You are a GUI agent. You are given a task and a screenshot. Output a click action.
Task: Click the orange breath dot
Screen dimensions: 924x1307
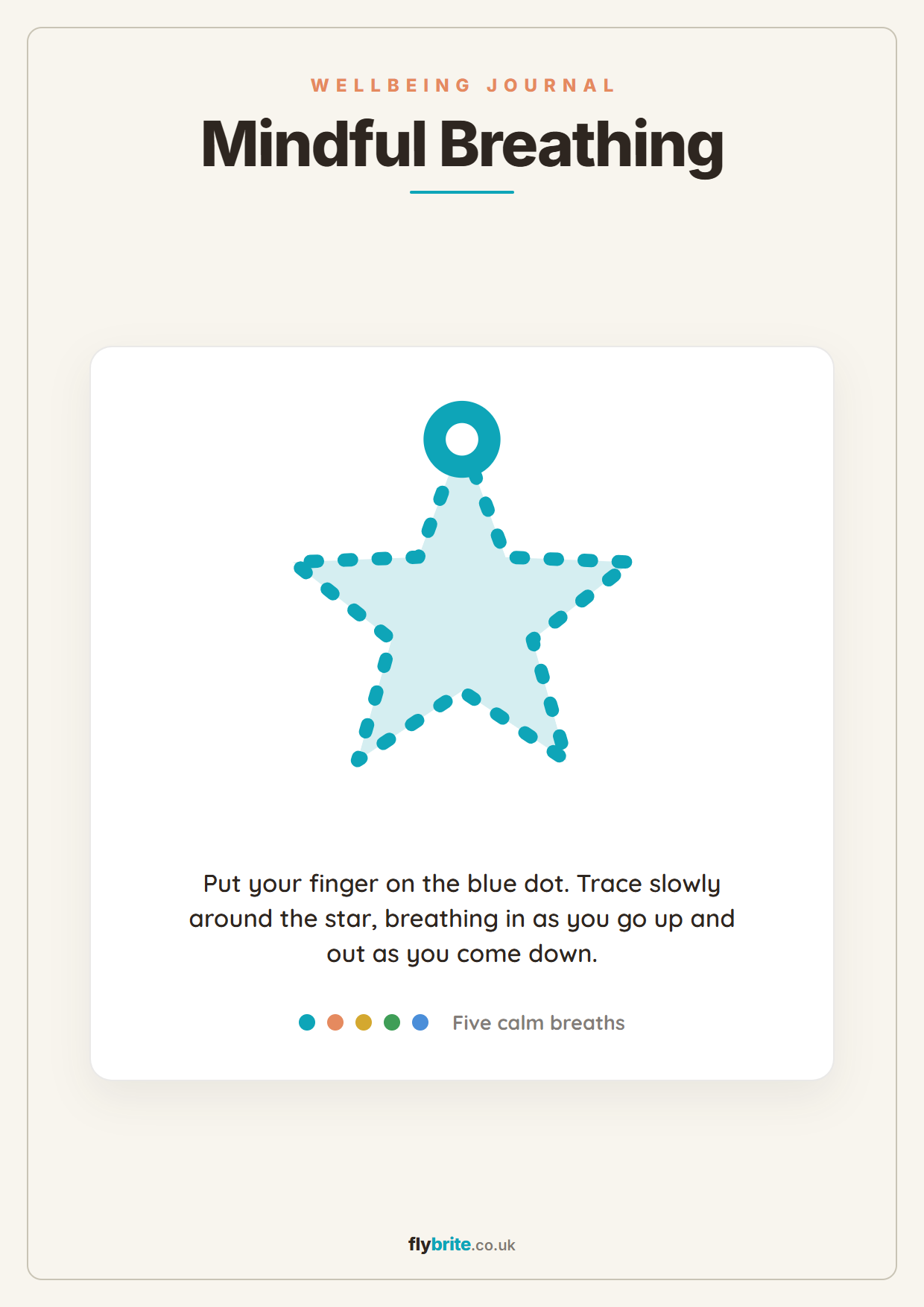tap(335, 1022)
